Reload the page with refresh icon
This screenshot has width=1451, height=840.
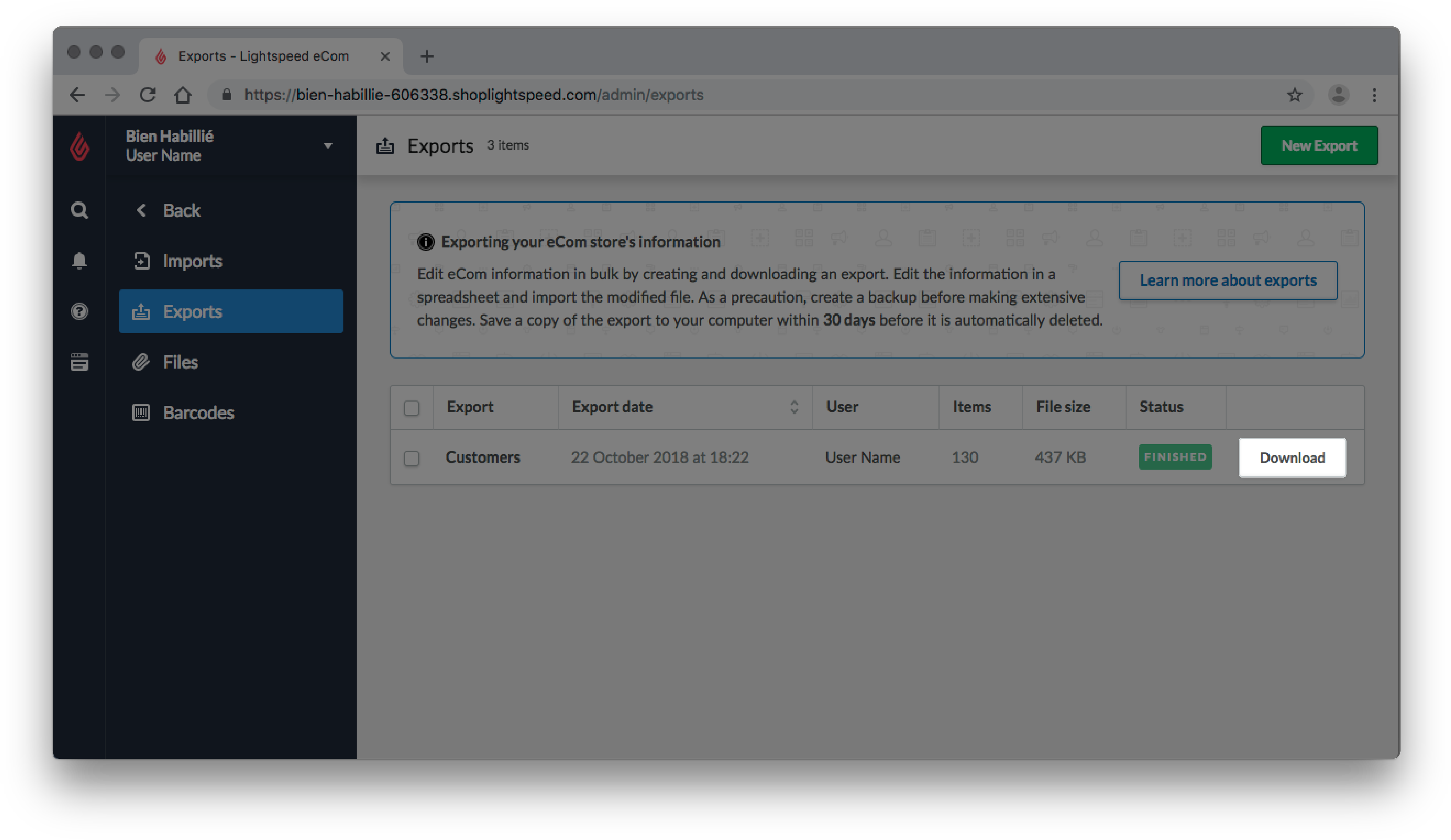point(148,95)
